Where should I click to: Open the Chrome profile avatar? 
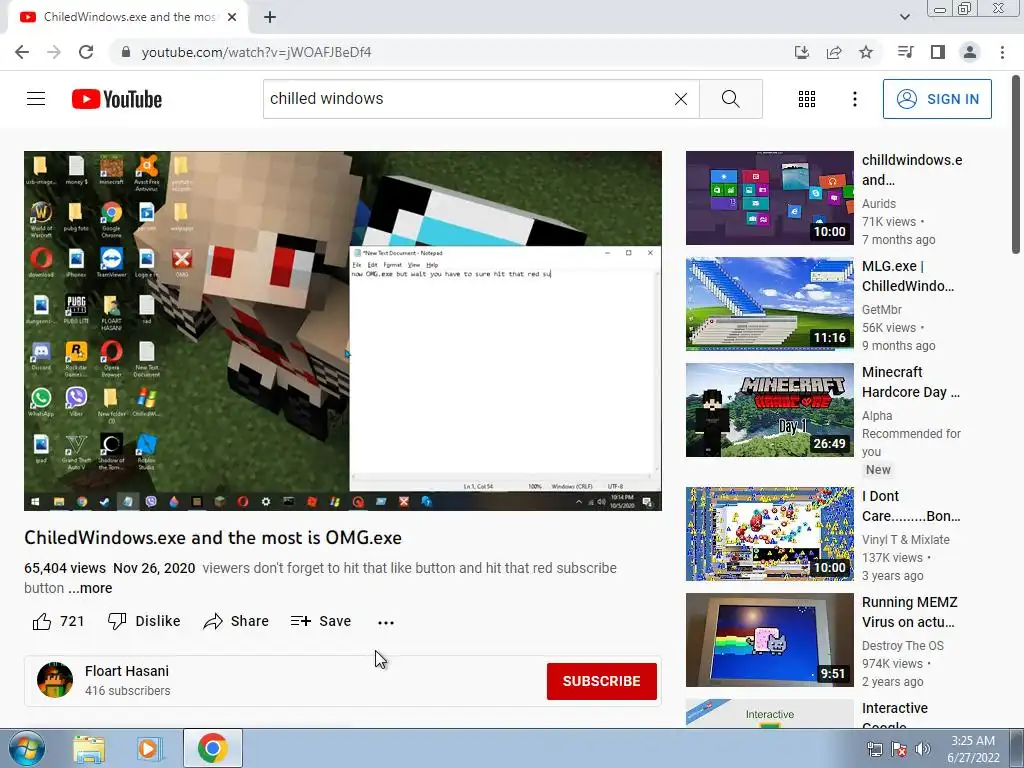(970, 52)
